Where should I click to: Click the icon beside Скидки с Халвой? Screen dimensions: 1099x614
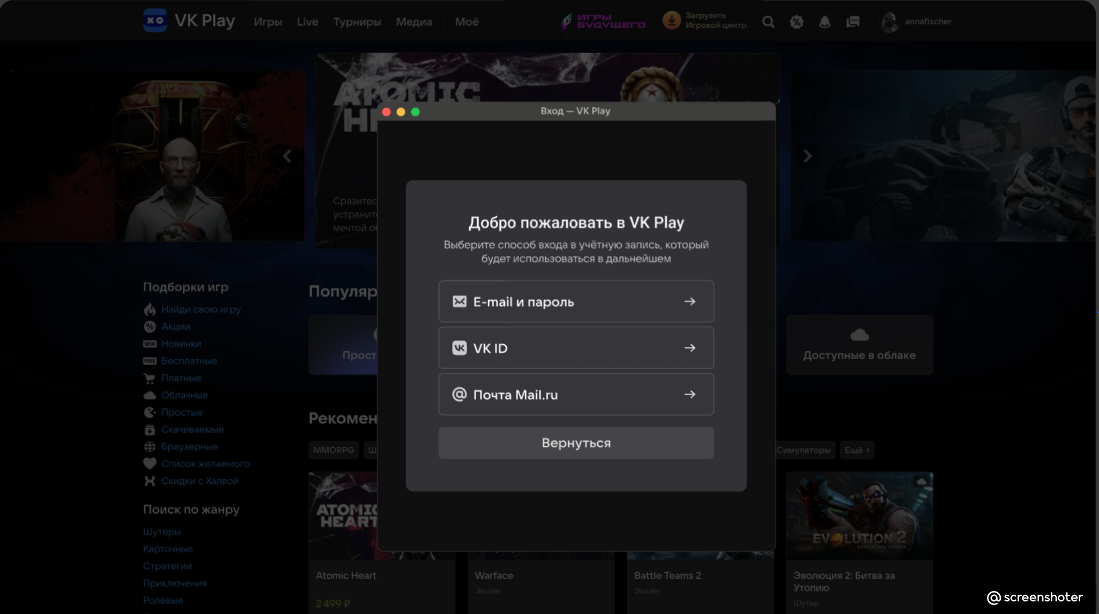[149, 481]
